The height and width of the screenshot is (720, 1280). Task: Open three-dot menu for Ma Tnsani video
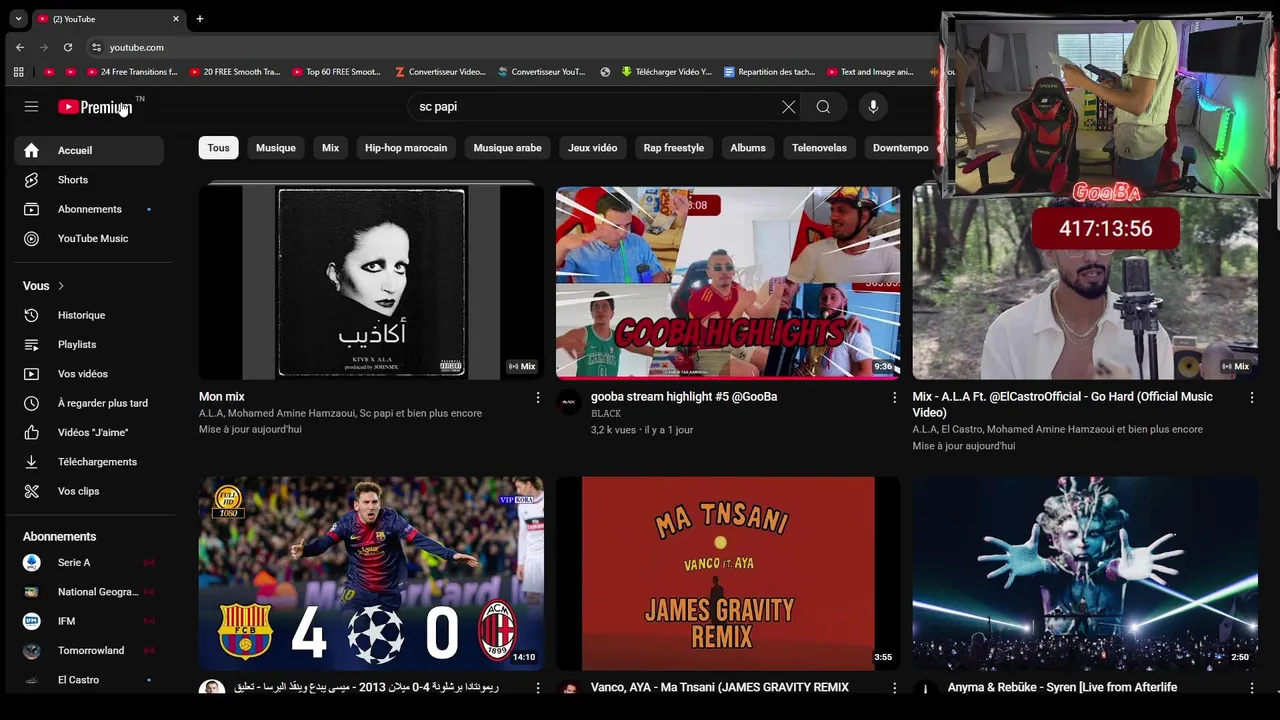point(894,688)
